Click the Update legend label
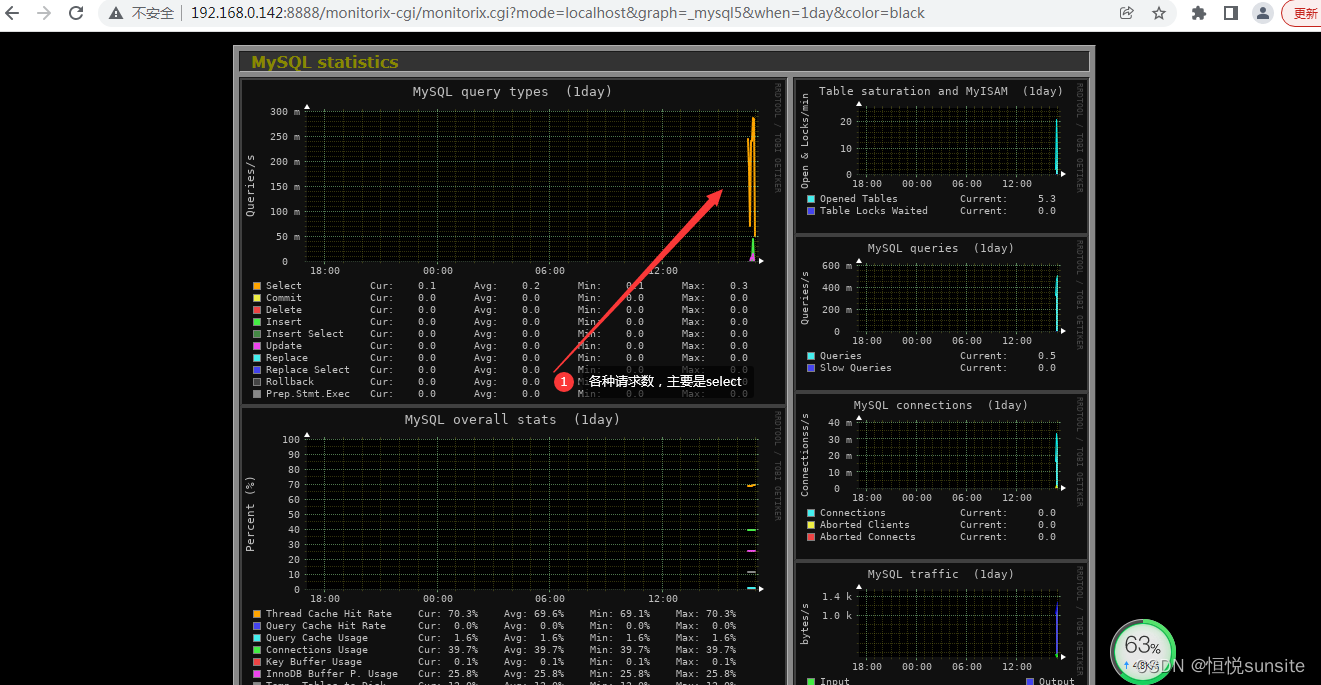Viewport: 1321px width, 685px height. pyautogui.click(x=284, y=346)
